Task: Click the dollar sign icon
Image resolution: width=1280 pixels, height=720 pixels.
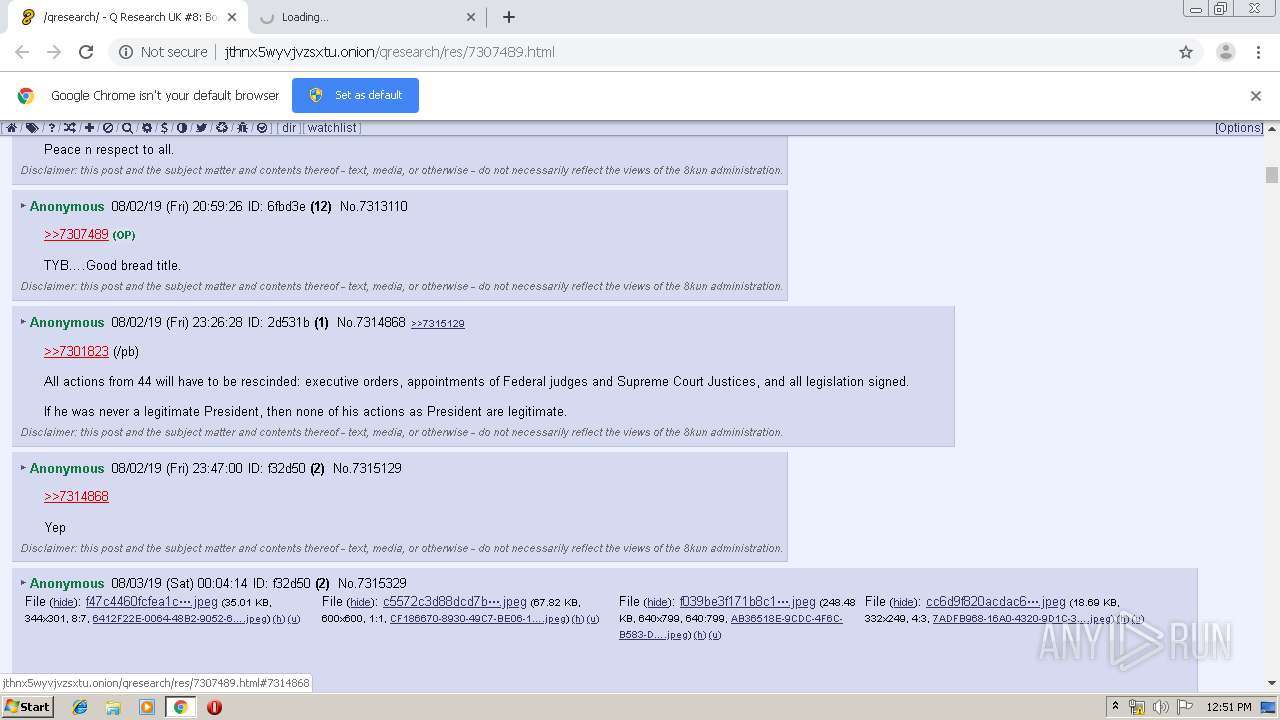Action: 165,128
